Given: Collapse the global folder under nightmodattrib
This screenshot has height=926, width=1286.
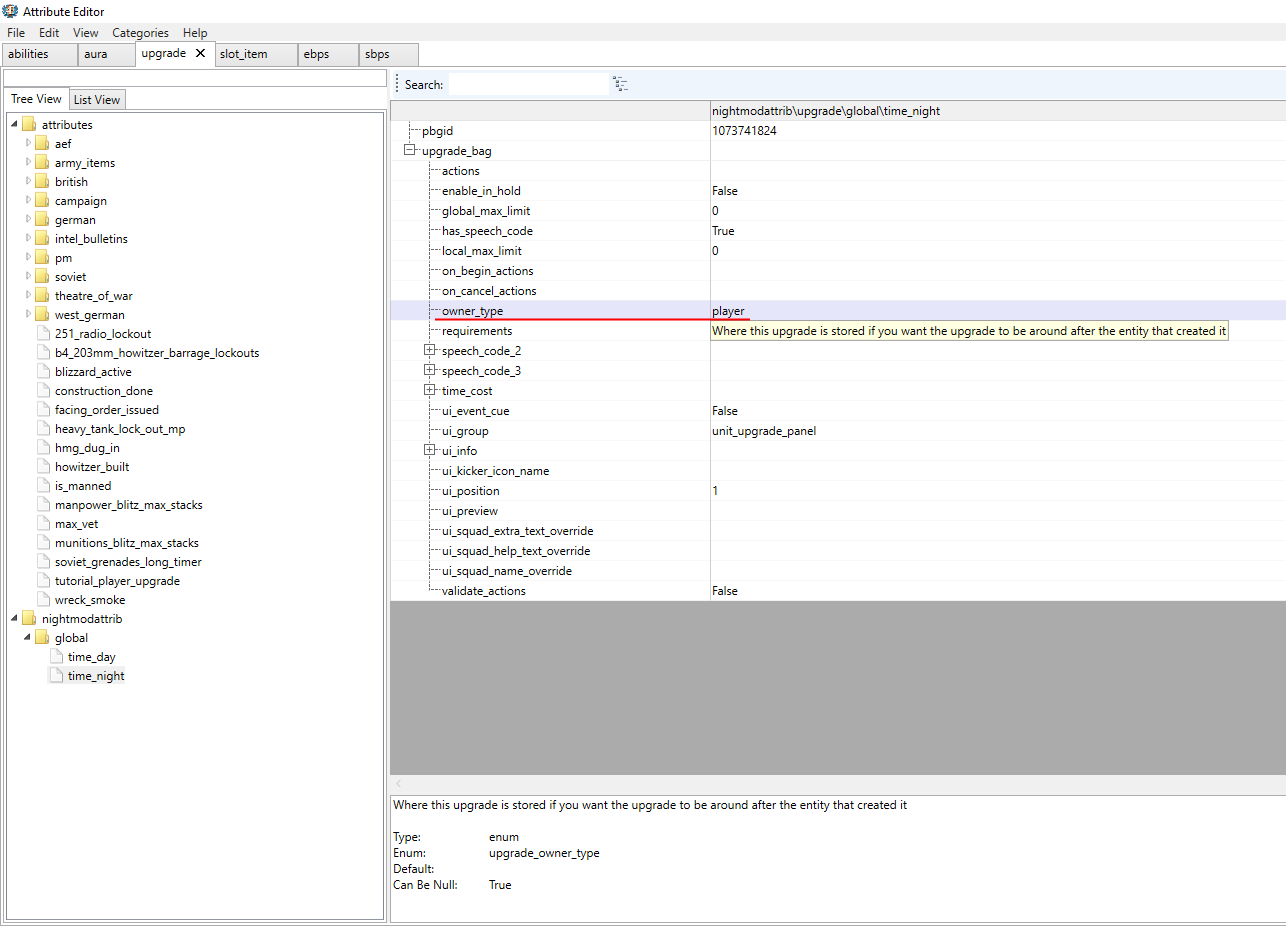Looking at the screenshot, I should click(28, 637).
